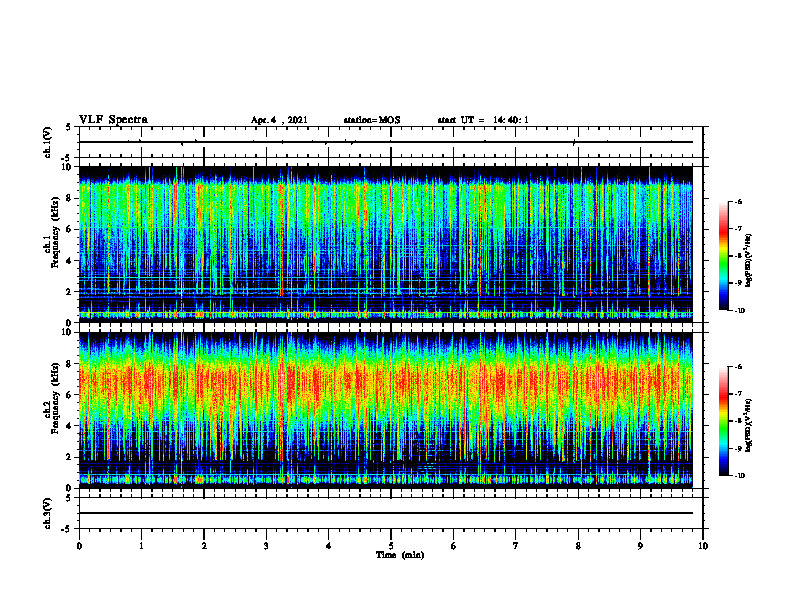Screen dimensions: 792x612
Task: Click the "3" minute tick label
Action: [266, 546]
